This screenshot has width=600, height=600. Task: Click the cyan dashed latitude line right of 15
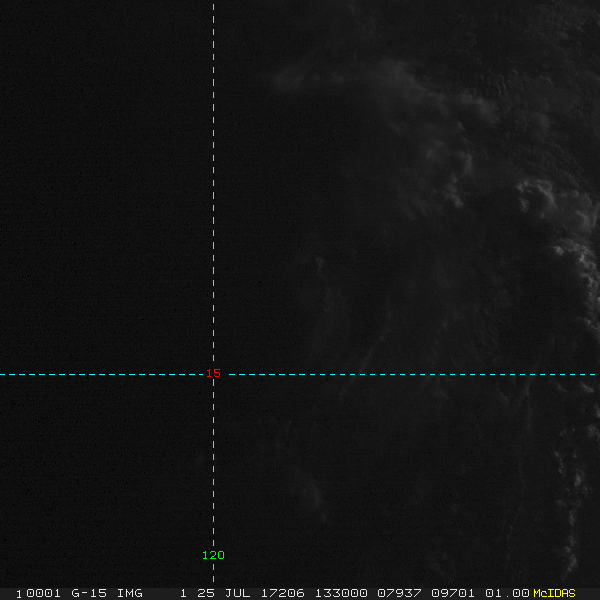(400, 374)
